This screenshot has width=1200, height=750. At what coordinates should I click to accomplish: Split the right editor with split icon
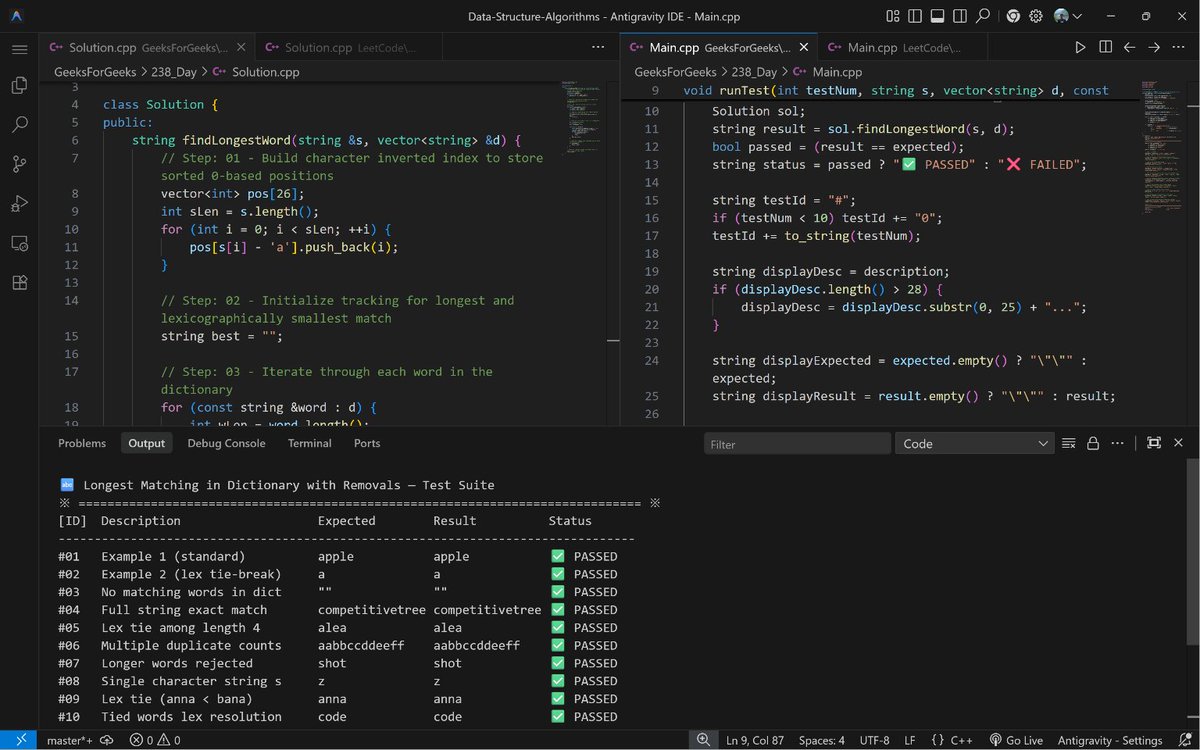point(1105,47)
